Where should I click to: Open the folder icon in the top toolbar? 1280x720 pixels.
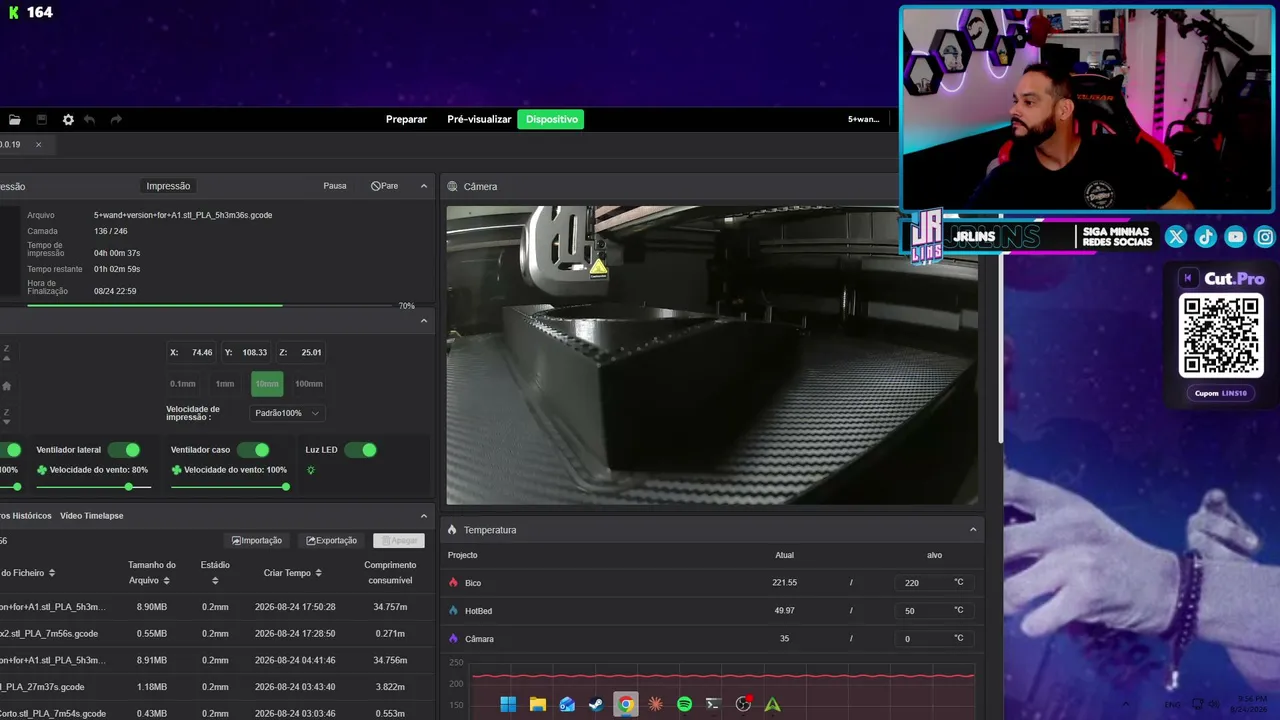click(x=15, y=120)
